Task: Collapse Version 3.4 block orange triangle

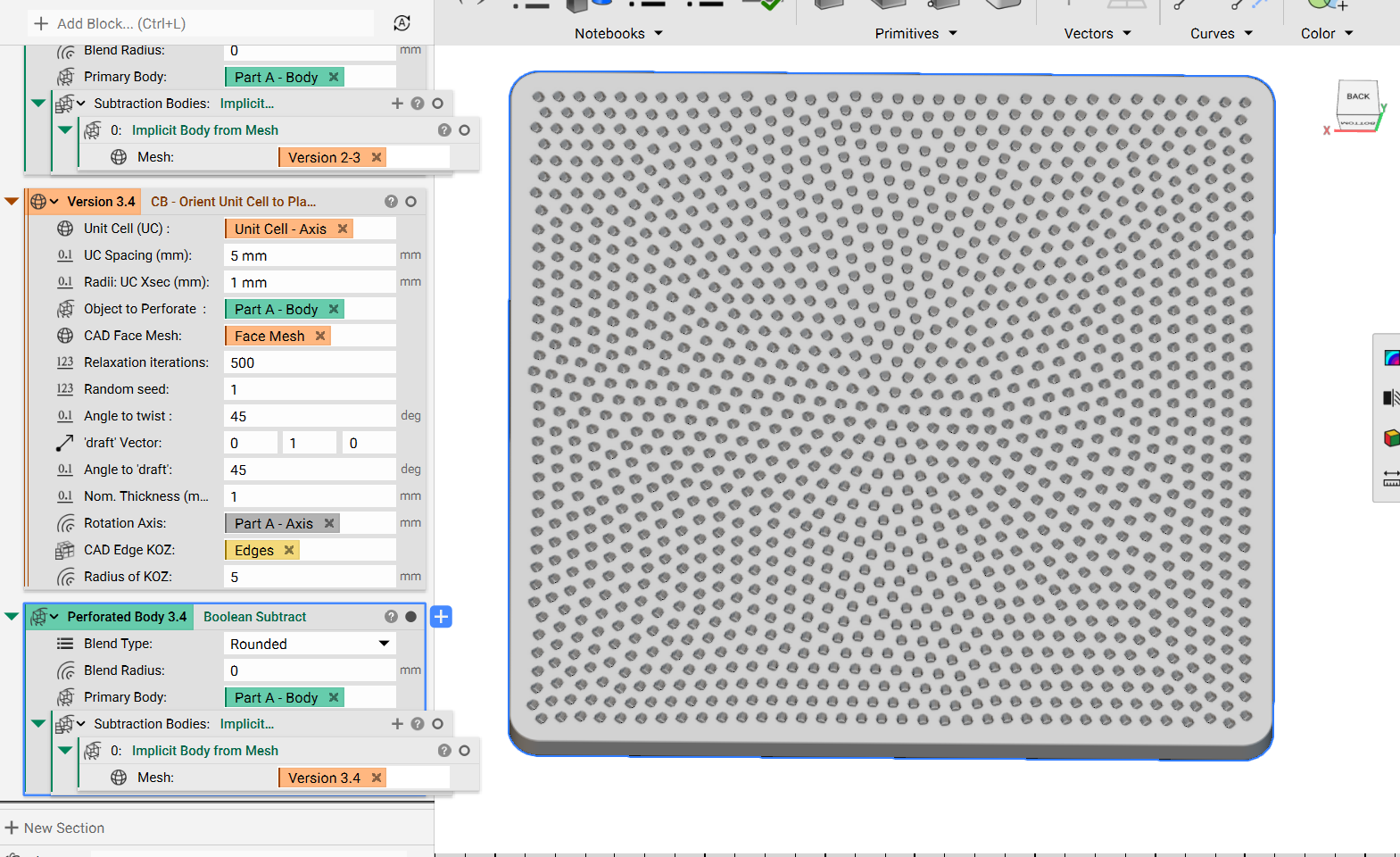Action: (x=12, y=202)
